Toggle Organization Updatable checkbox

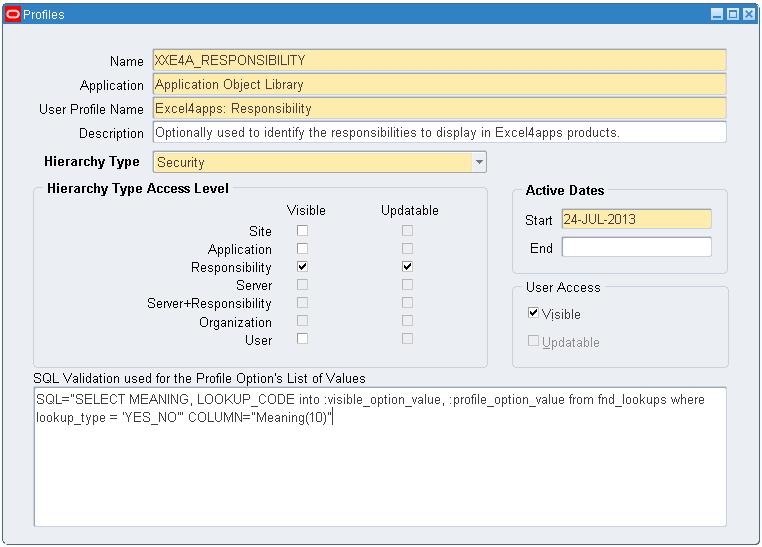407,321
